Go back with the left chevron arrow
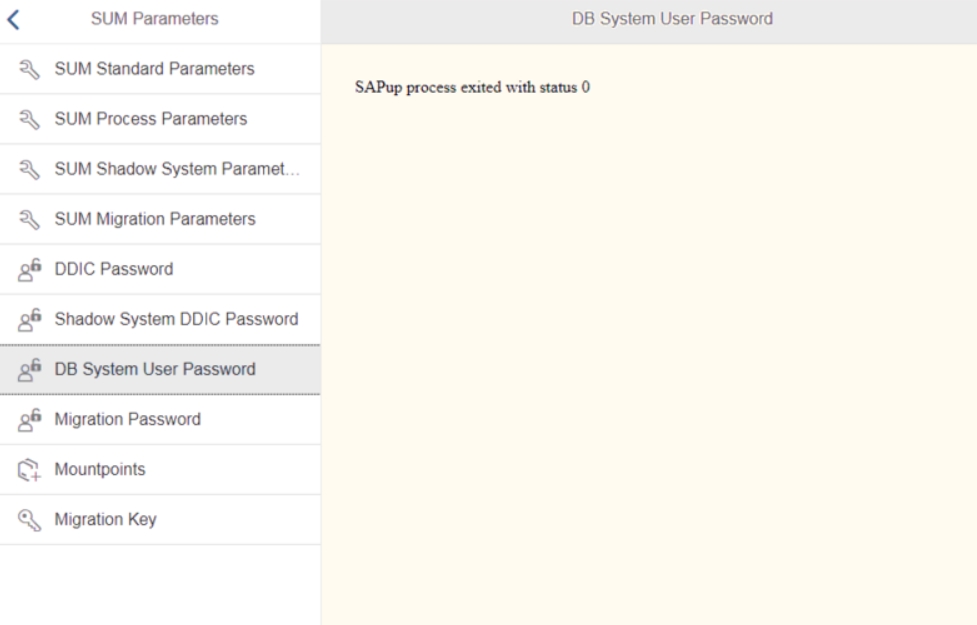The image size is (977, 625). click(14, 19)
